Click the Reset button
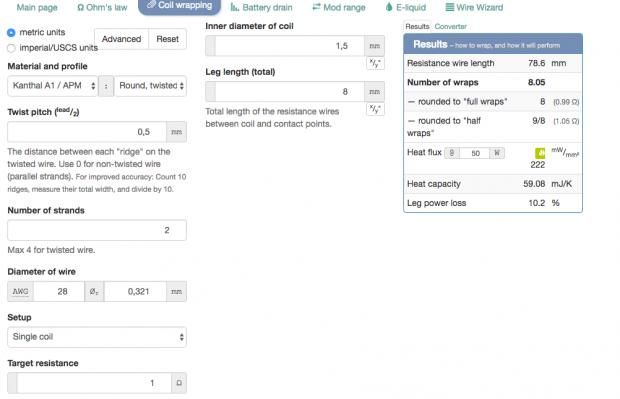Viewport: 620px width, 399px height. point(167,39)
